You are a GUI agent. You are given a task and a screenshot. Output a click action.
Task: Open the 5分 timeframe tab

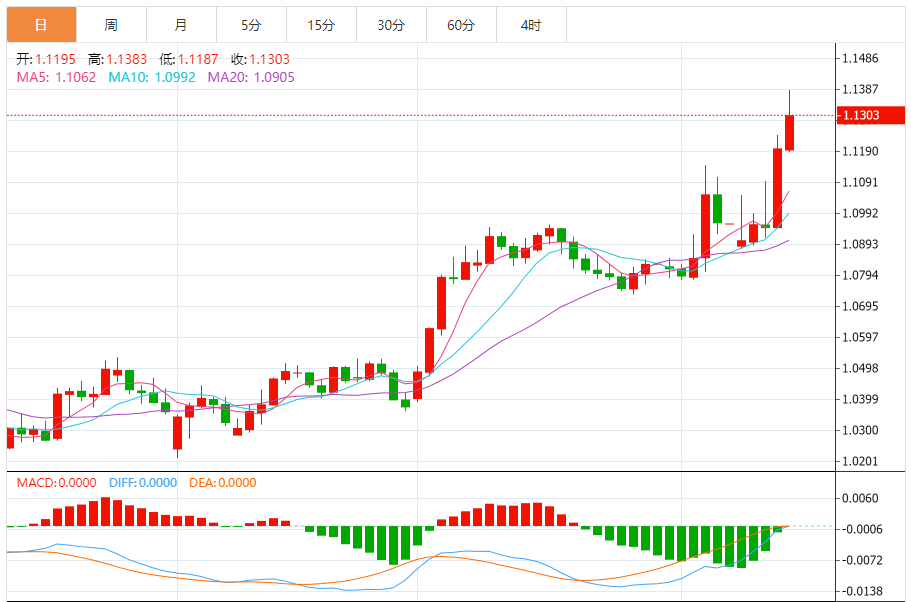click(x=251, y=25)
